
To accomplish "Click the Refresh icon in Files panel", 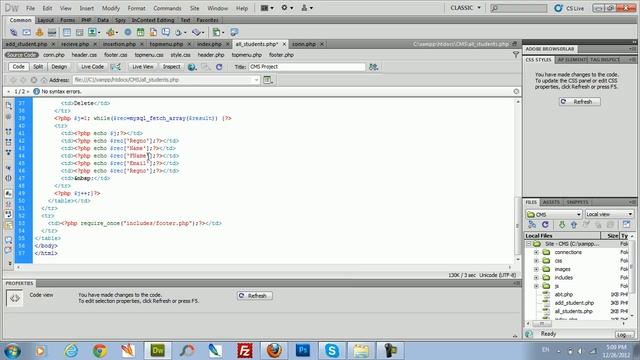I will (545, 225).
